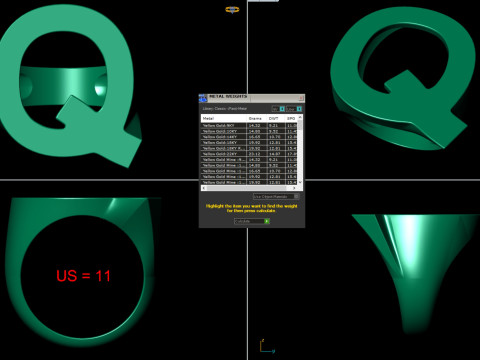Click scroll left arrow of horizontal scrollbar
Image resolution: width=480 pixels, height=360 pixels.
[x=204, y=188]
